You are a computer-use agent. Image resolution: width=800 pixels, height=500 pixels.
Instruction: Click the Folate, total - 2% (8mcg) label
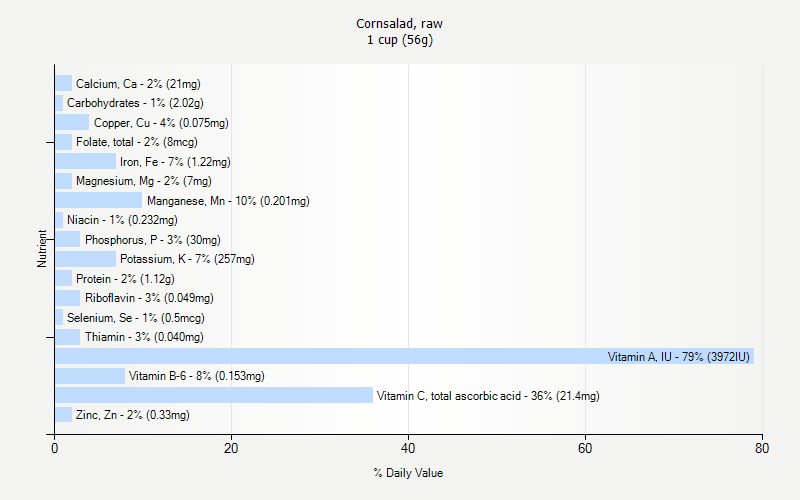coord(137,142)
